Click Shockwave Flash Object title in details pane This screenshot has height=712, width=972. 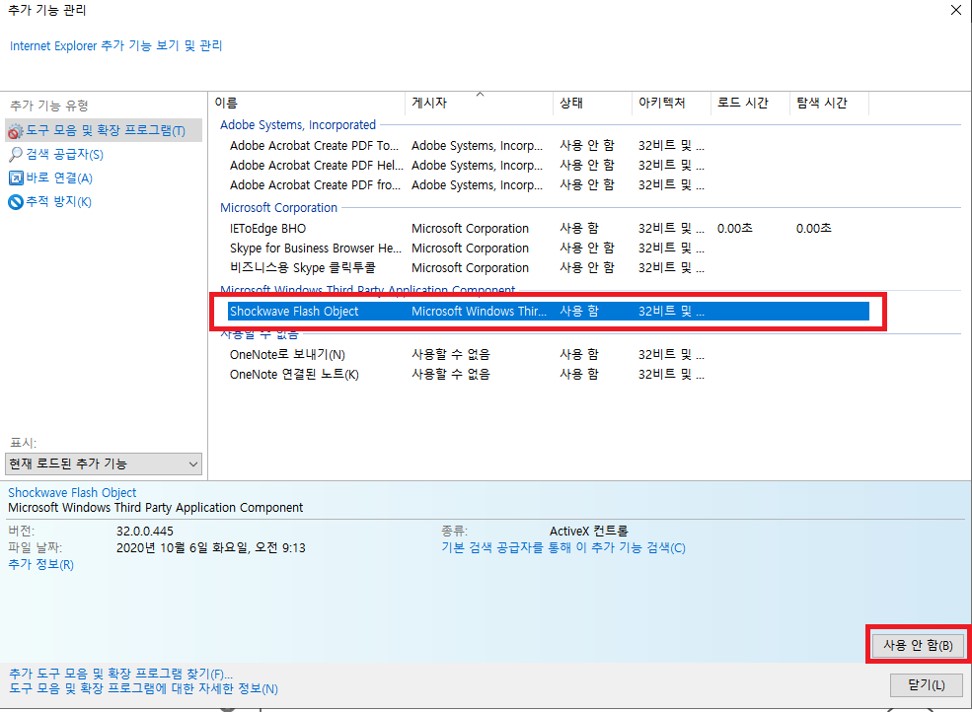pyautogui.click(x=72, y=493)
